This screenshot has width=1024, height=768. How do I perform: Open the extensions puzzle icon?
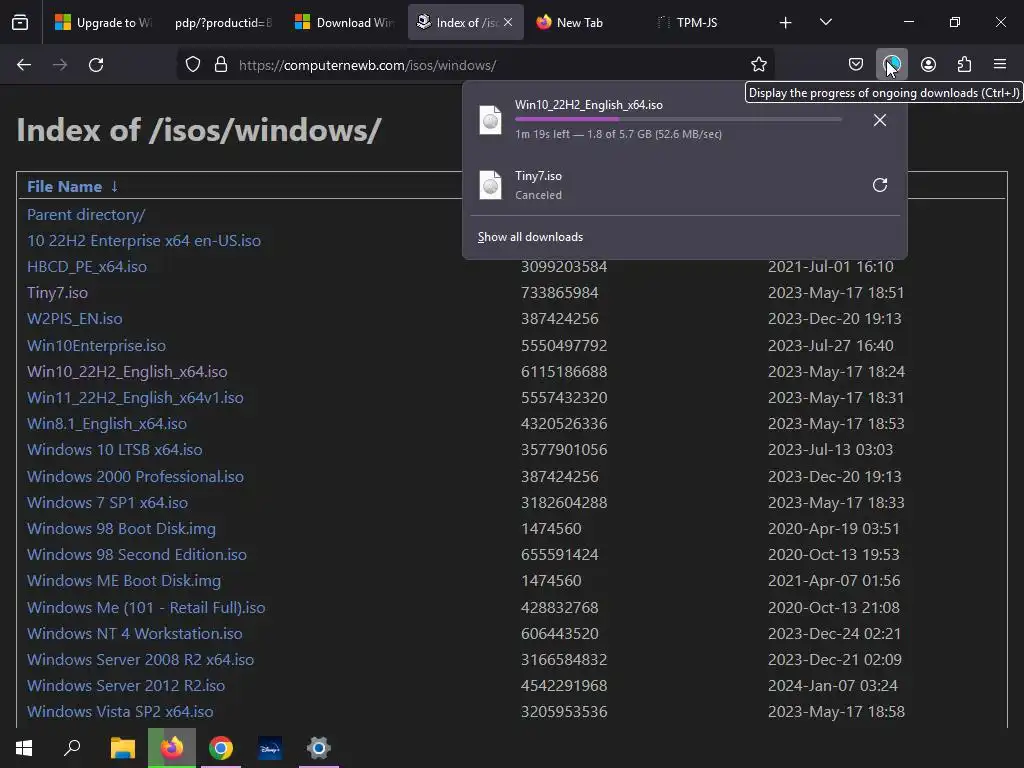point(964,65)
